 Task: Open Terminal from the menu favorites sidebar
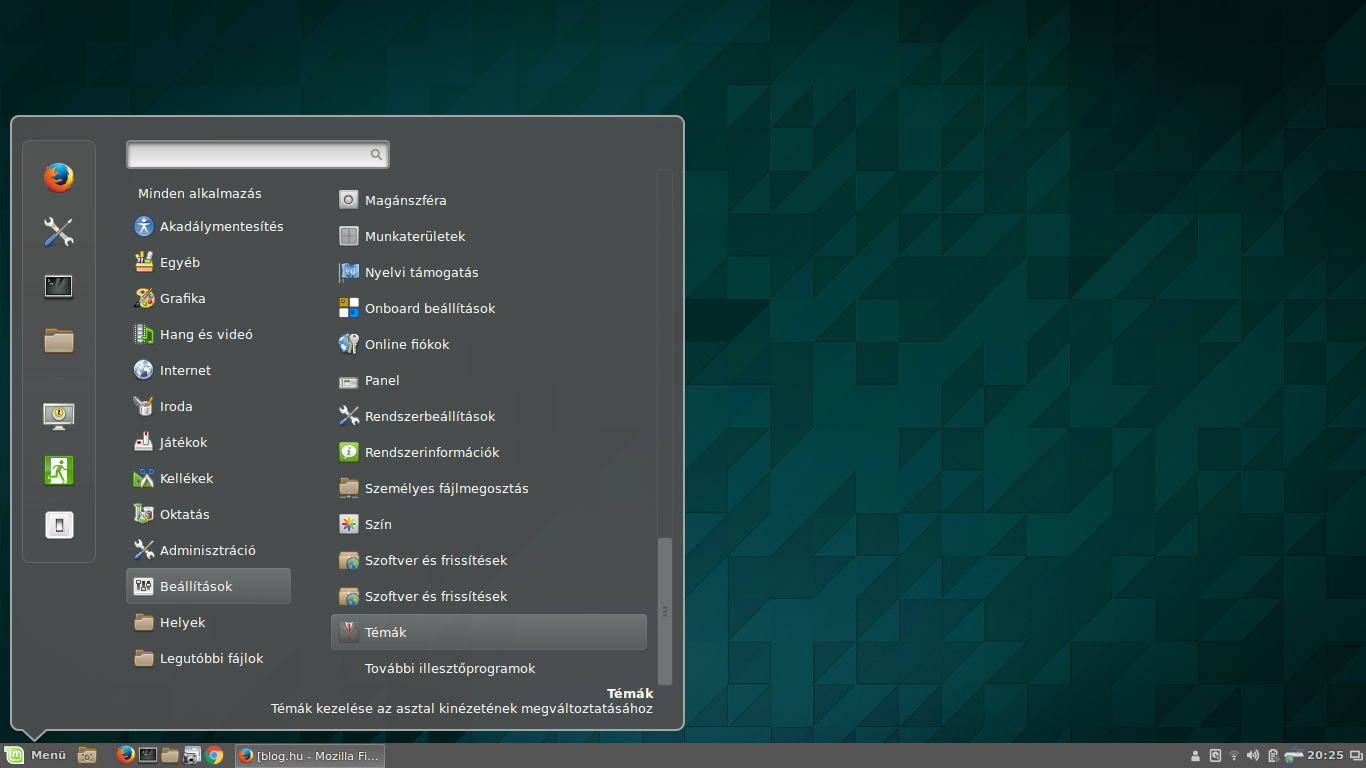tap(59, 287)
